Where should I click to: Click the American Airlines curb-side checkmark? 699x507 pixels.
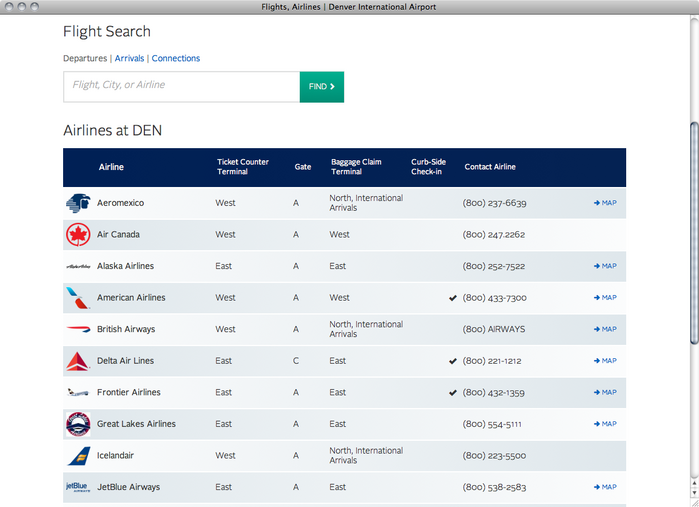453,298
